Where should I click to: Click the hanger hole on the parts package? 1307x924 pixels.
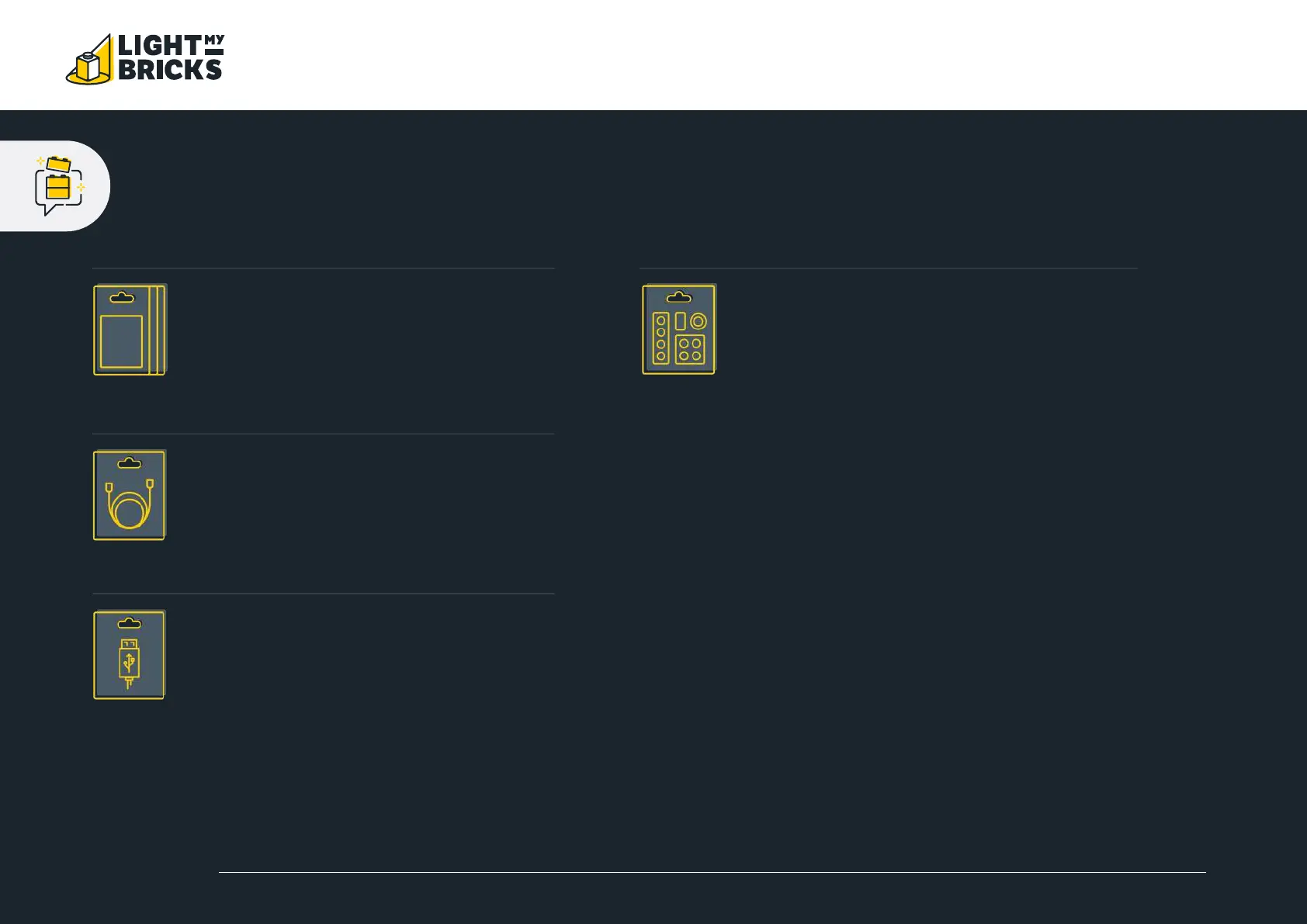point(679,297)
